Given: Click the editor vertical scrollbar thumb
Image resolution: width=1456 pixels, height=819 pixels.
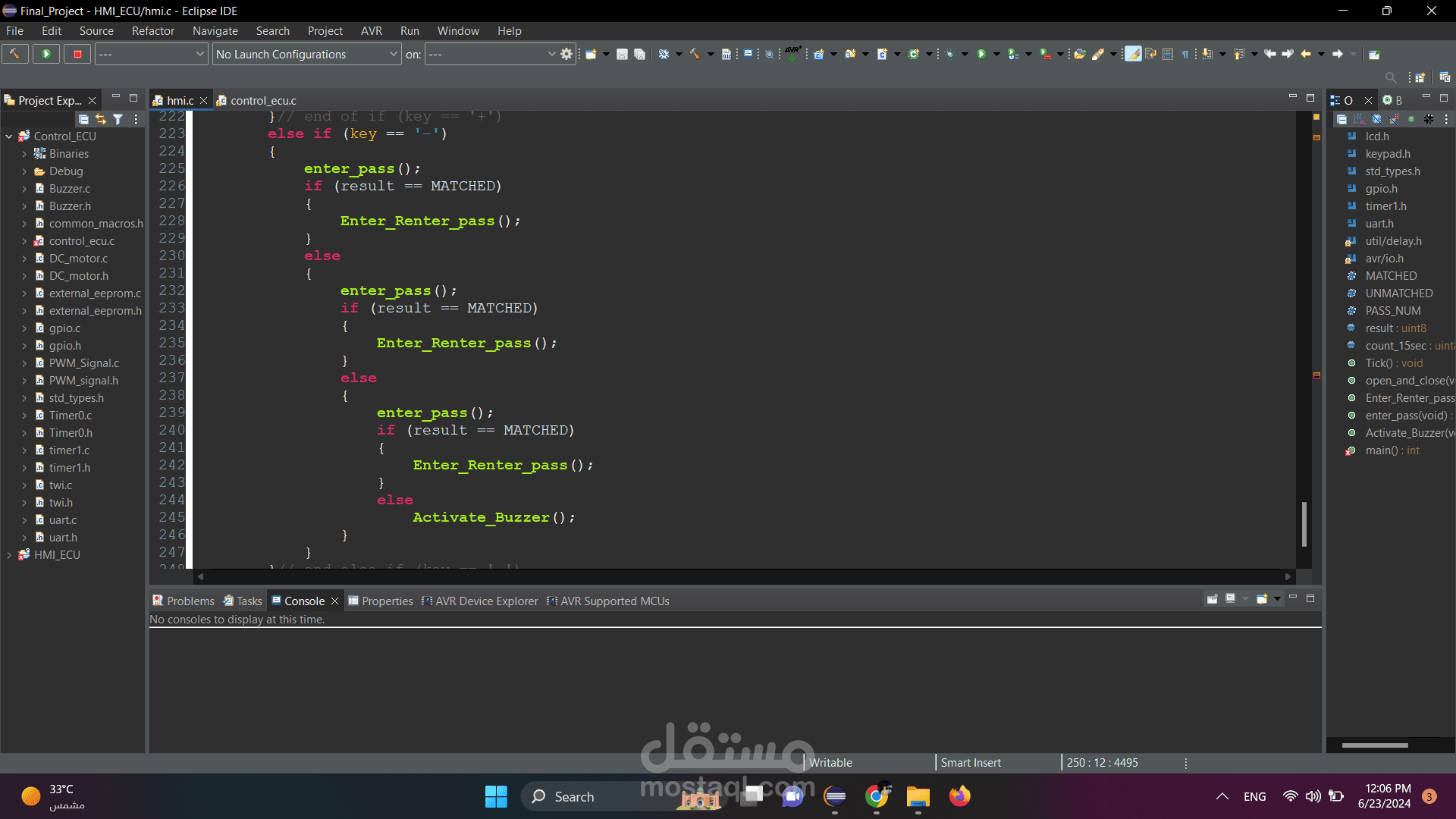Looking at the screenshot, I should point(1304,523).
